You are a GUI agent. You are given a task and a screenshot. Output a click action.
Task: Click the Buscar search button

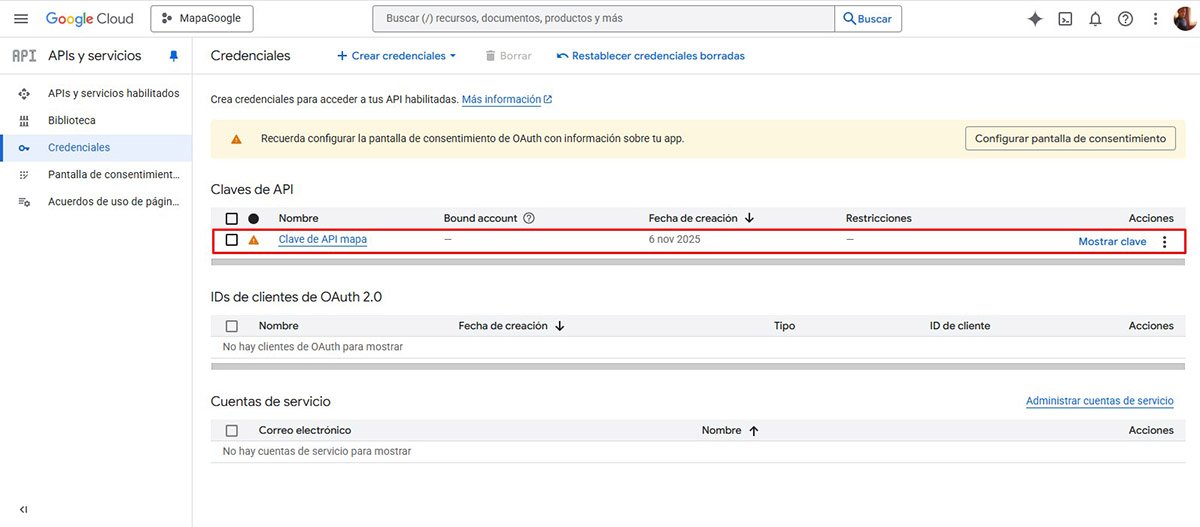868,19
